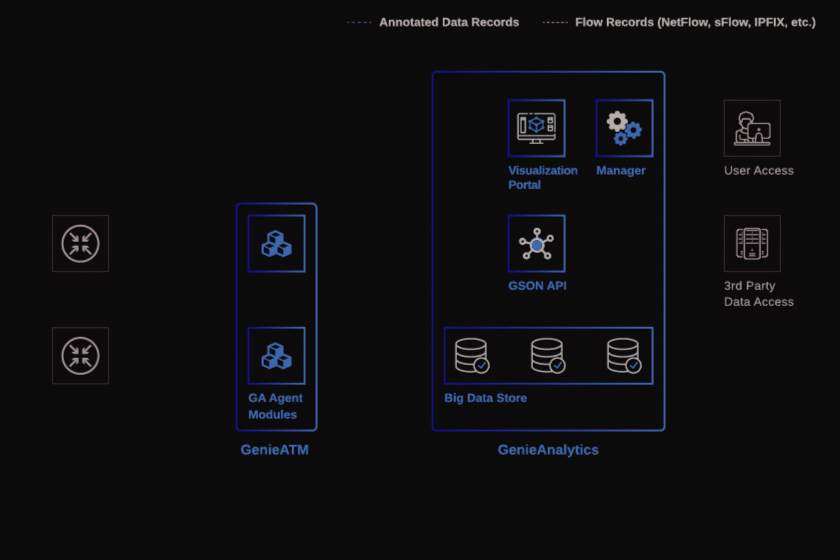Click the User Access person icon
Screen dimensions: 840x560
tap(752, 128)
